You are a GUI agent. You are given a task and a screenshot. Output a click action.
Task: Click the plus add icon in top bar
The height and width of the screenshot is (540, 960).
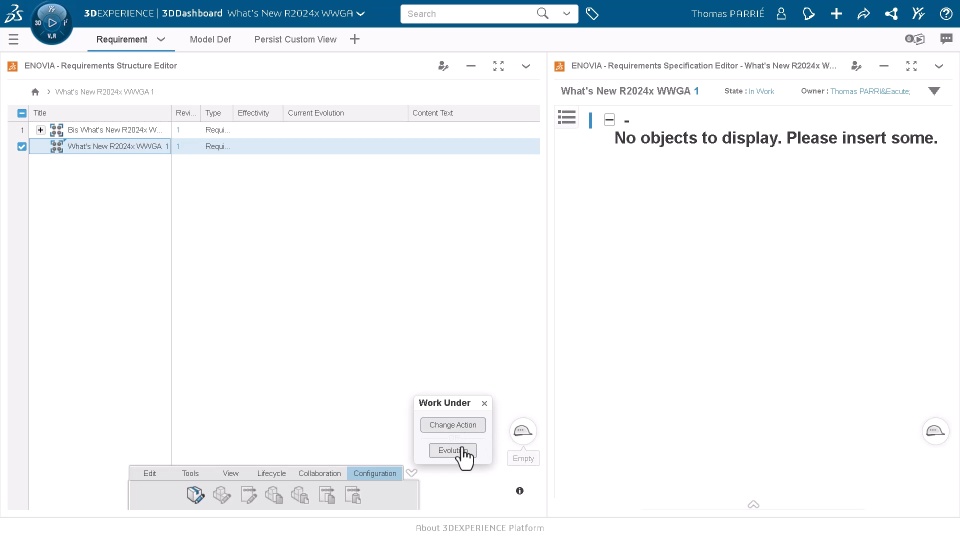(x=836, y=13)
